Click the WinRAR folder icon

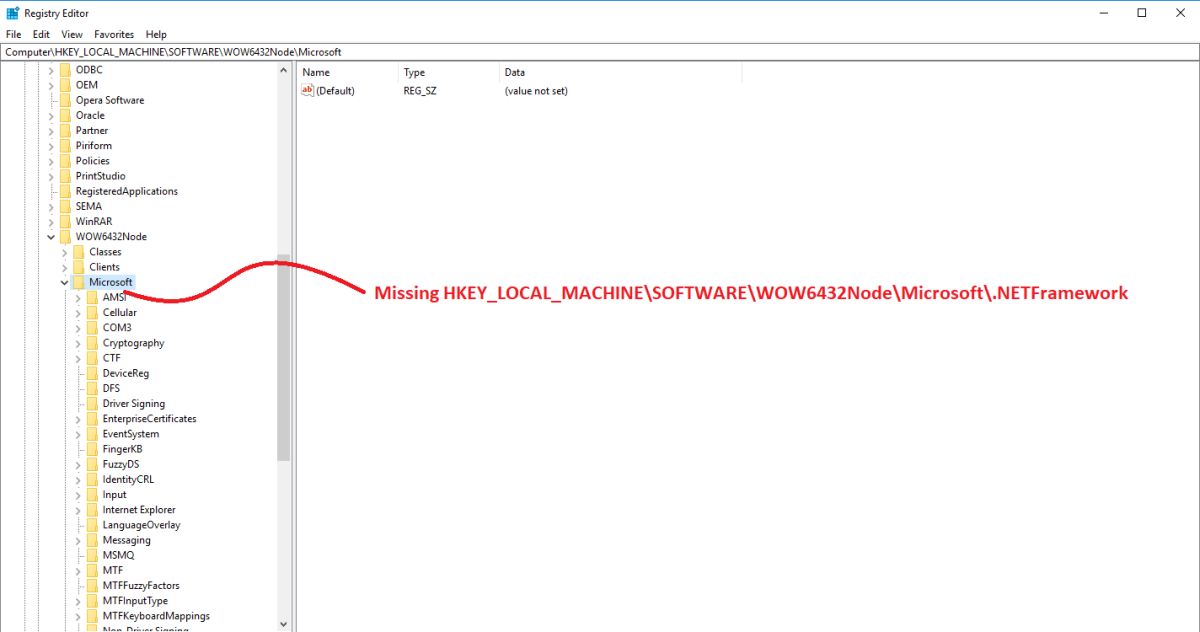coord(65,221)
